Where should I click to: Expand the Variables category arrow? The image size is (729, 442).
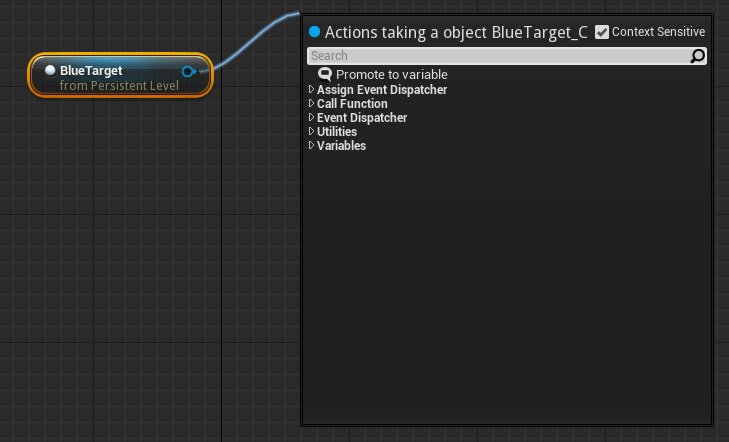coord(311,145)
